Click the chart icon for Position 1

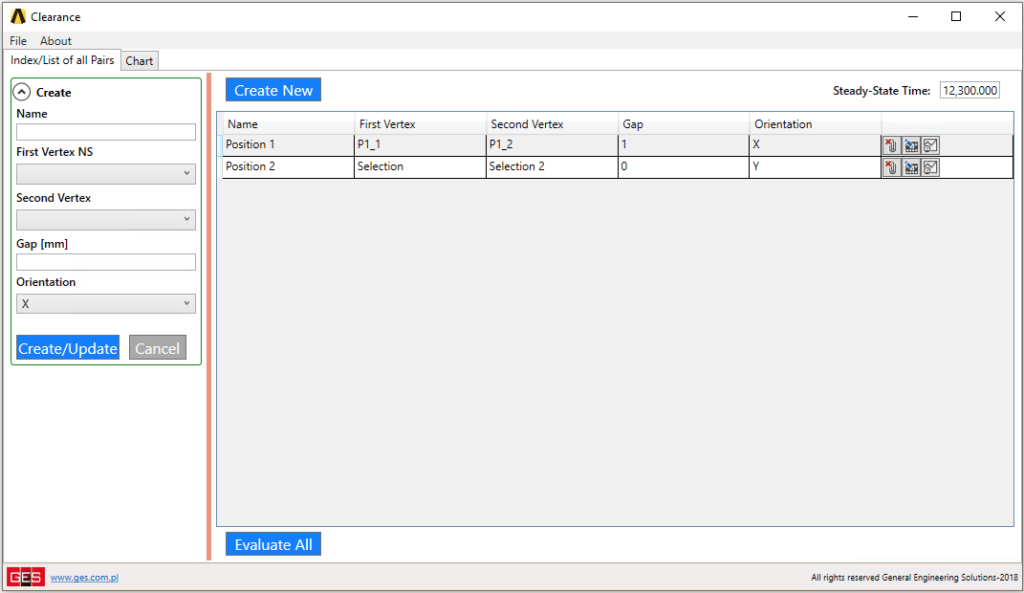click(x=930, y=146)
